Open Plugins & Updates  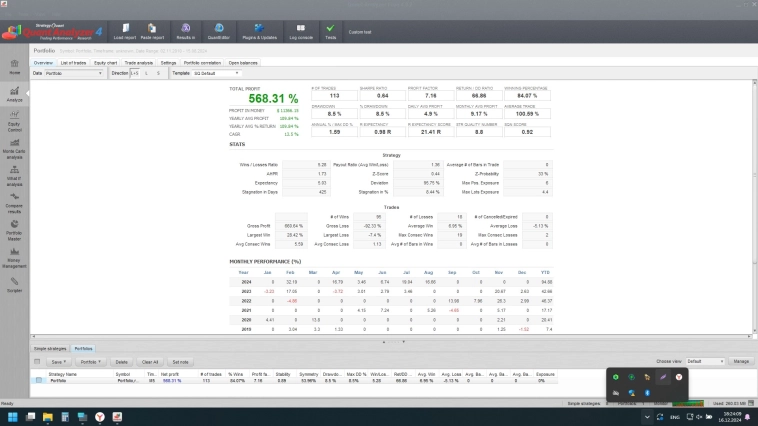coord(260,31)
